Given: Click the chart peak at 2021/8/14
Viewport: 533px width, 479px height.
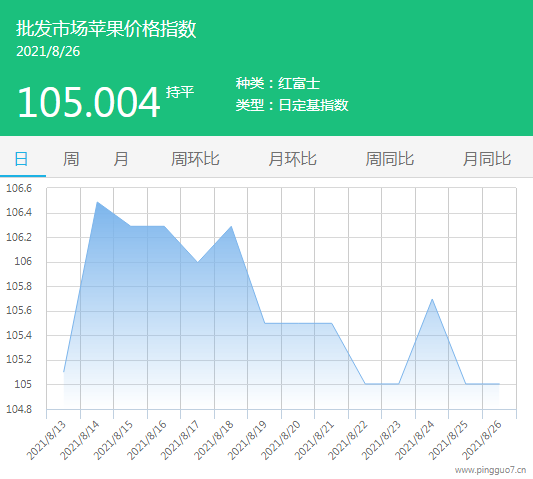Looking at the screenshot, I should click(x=97, y=202).
